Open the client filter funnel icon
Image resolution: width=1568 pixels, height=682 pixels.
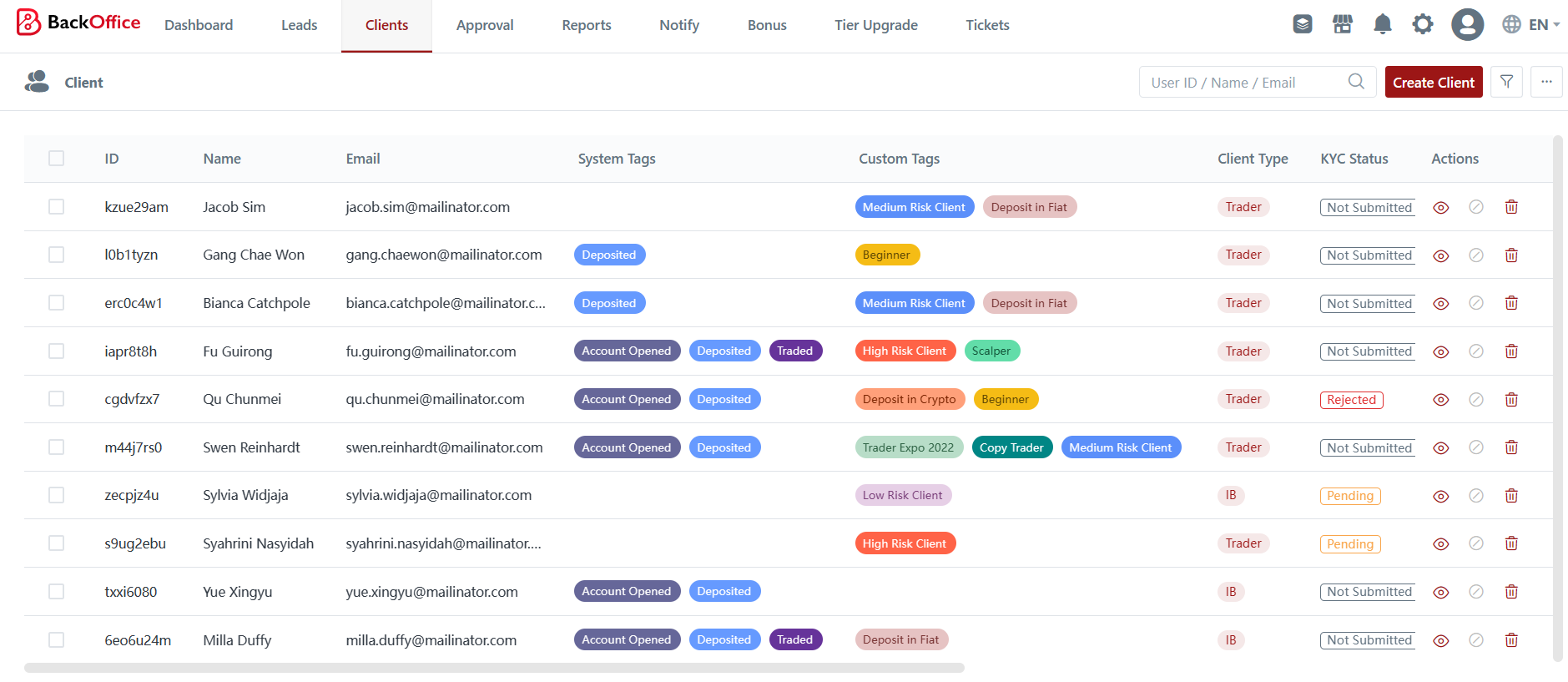point(1506,82)
